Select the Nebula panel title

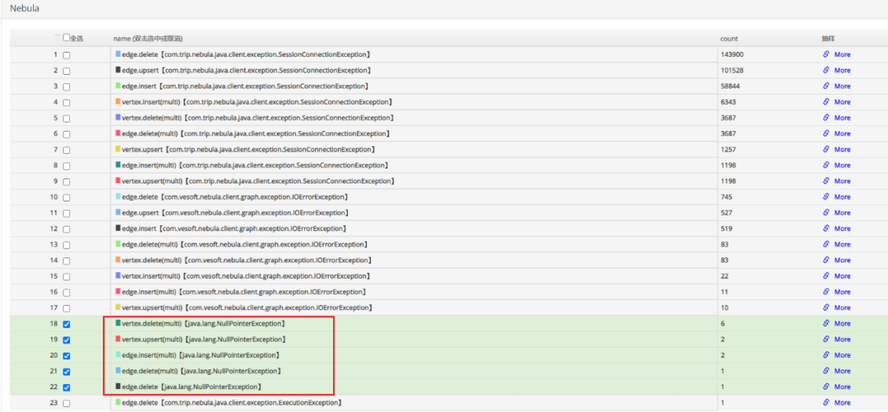pyautogui.click(x=24, y=9)
